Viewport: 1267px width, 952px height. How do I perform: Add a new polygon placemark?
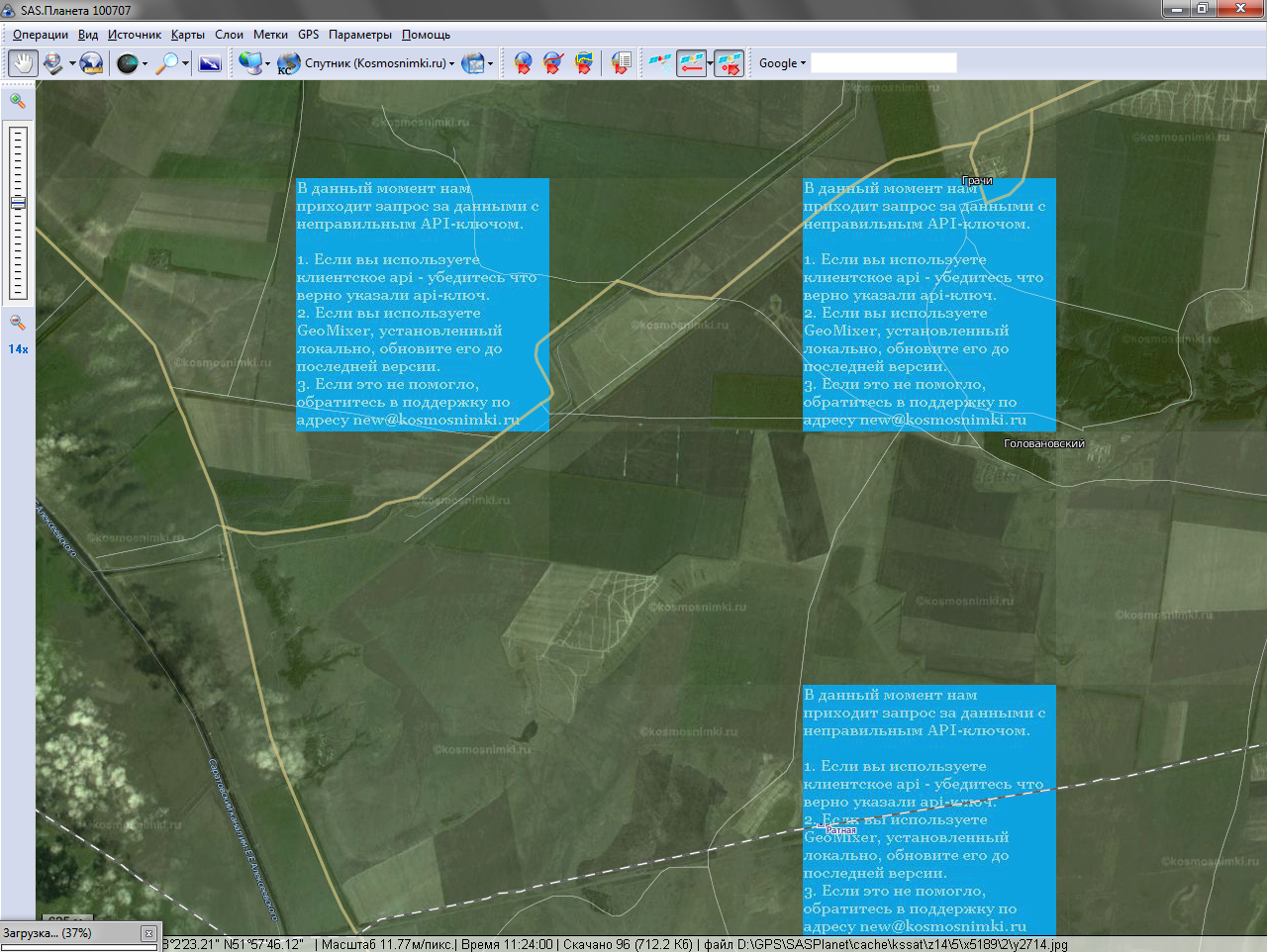(x=584, y=63)
